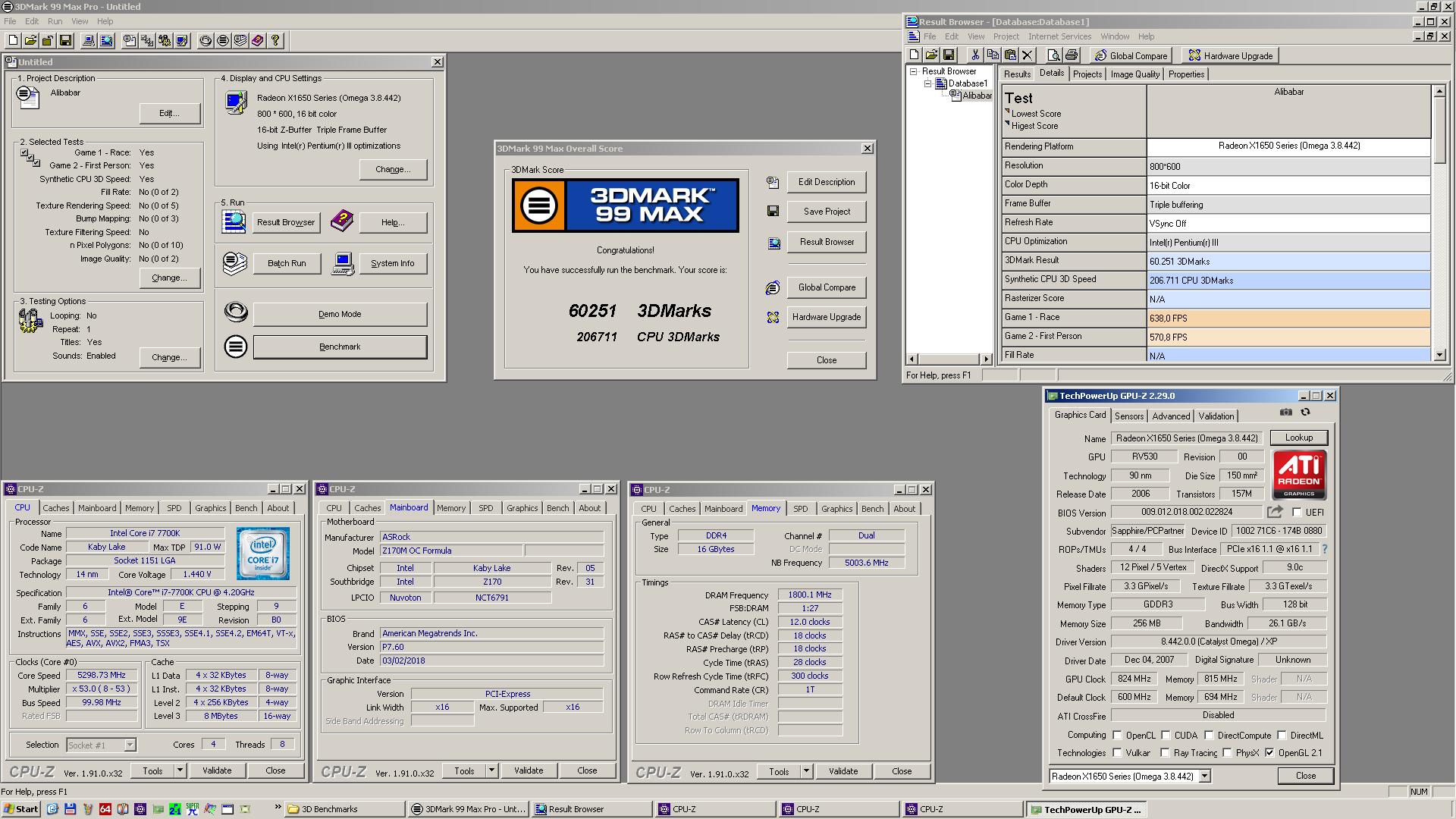1456x819 pixels.
Task: Click the up arrow of the details scrollbar
Action: pos(1439,91)
